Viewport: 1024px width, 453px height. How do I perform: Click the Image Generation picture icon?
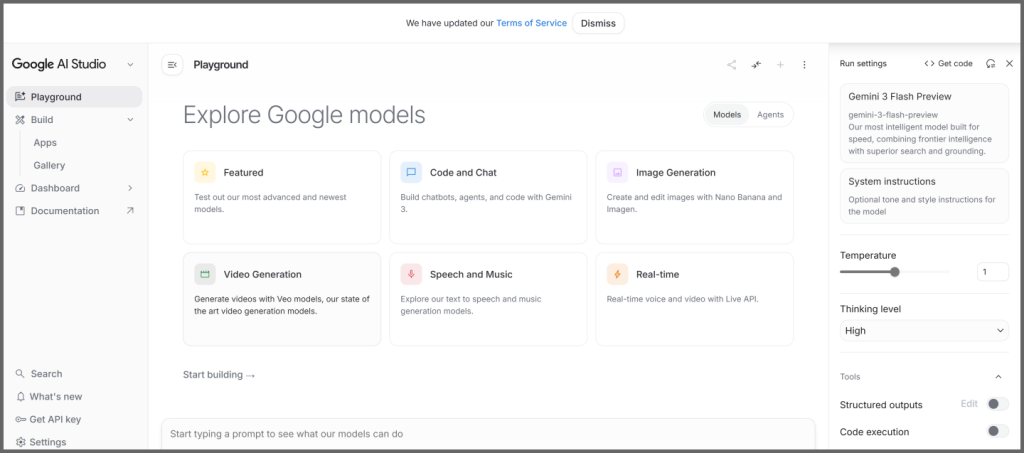(x=617, y=173)
